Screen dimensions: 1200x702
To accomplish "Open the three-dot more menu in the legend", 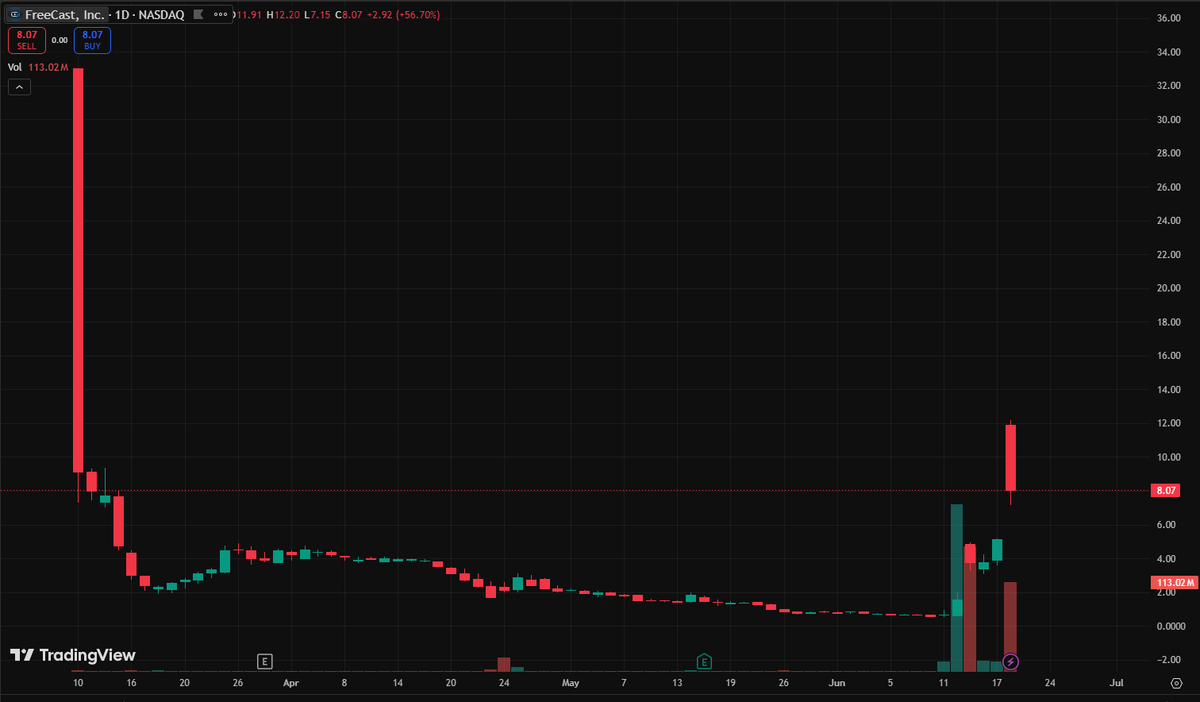I will [219, 15].
